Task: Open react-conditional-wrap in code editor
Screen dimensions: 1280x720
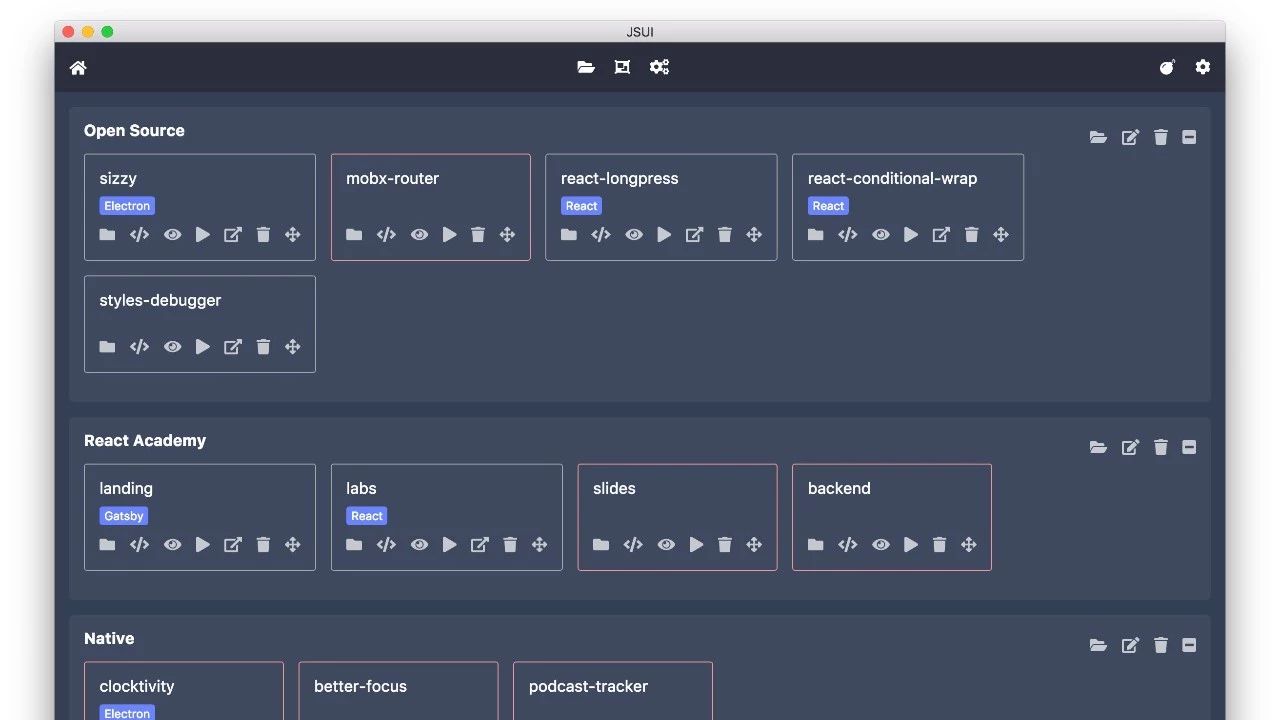Action: tap(848, 234)
